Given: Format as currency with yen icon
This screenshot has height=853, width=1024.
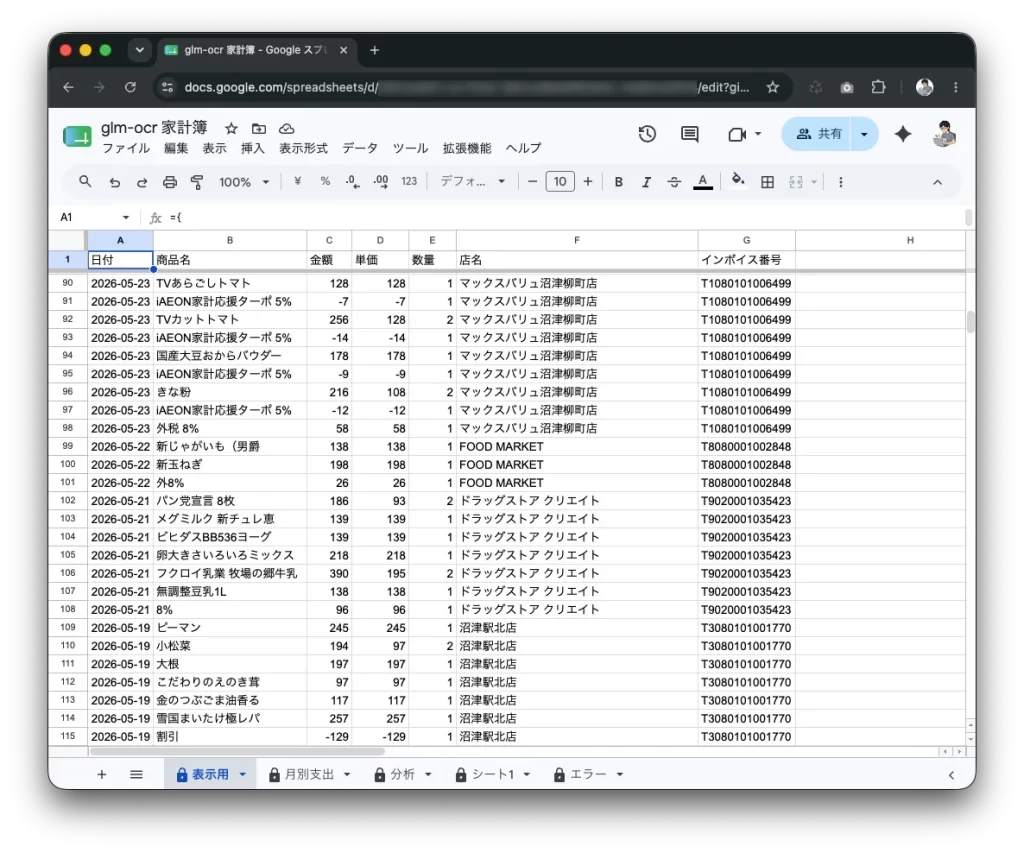Looking at the screenshot, I should pos(298,182).
